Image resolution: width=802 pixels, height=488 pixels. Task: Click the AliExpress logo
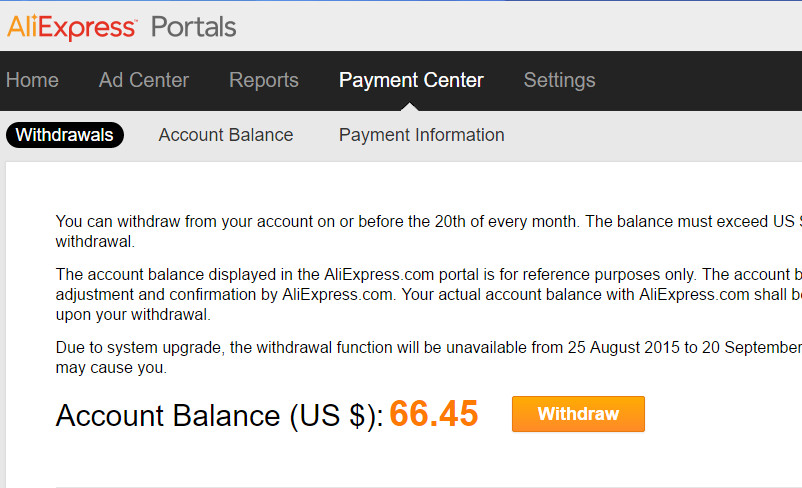click(x=72, y=27)
